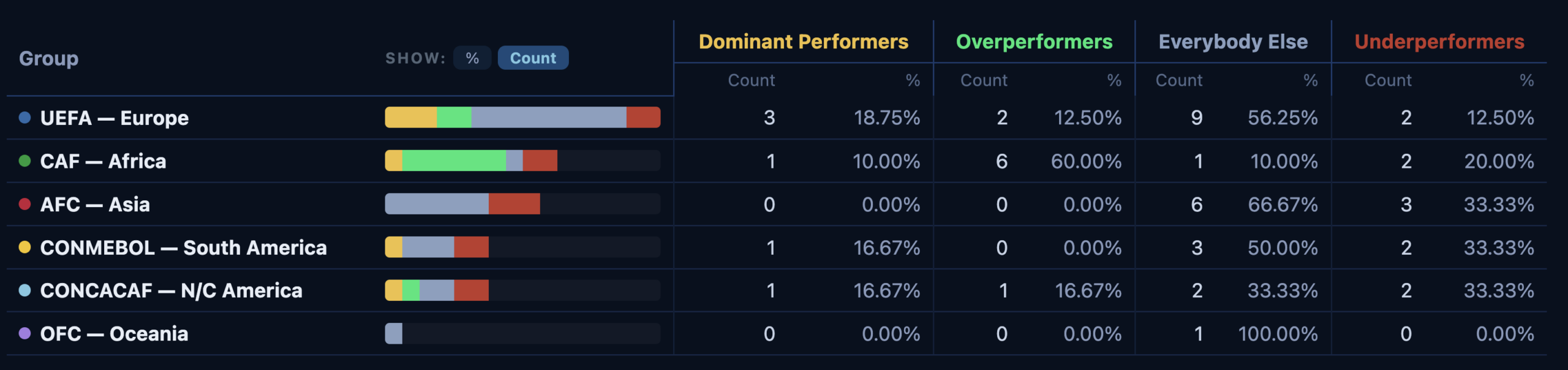Click the Group column header
The image size is (1568, 370).
click(x=48, y=59)
